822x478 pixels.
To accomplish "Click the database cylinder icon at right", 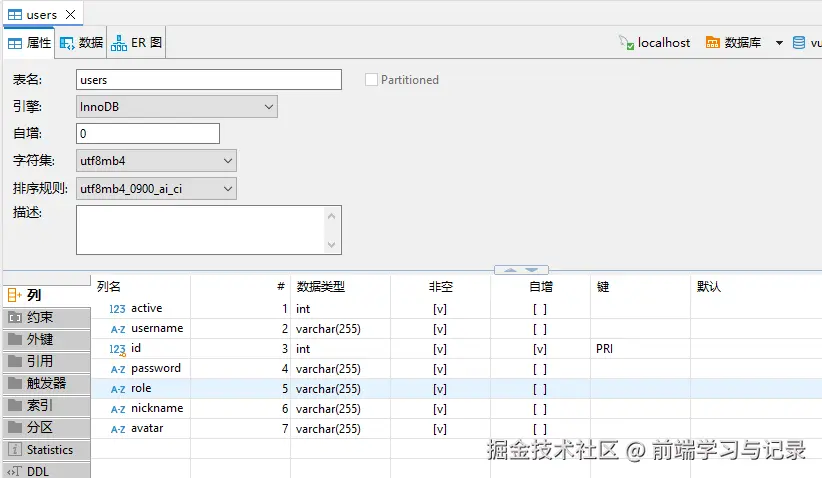I will pyautogui.click(x=798, y=42).
